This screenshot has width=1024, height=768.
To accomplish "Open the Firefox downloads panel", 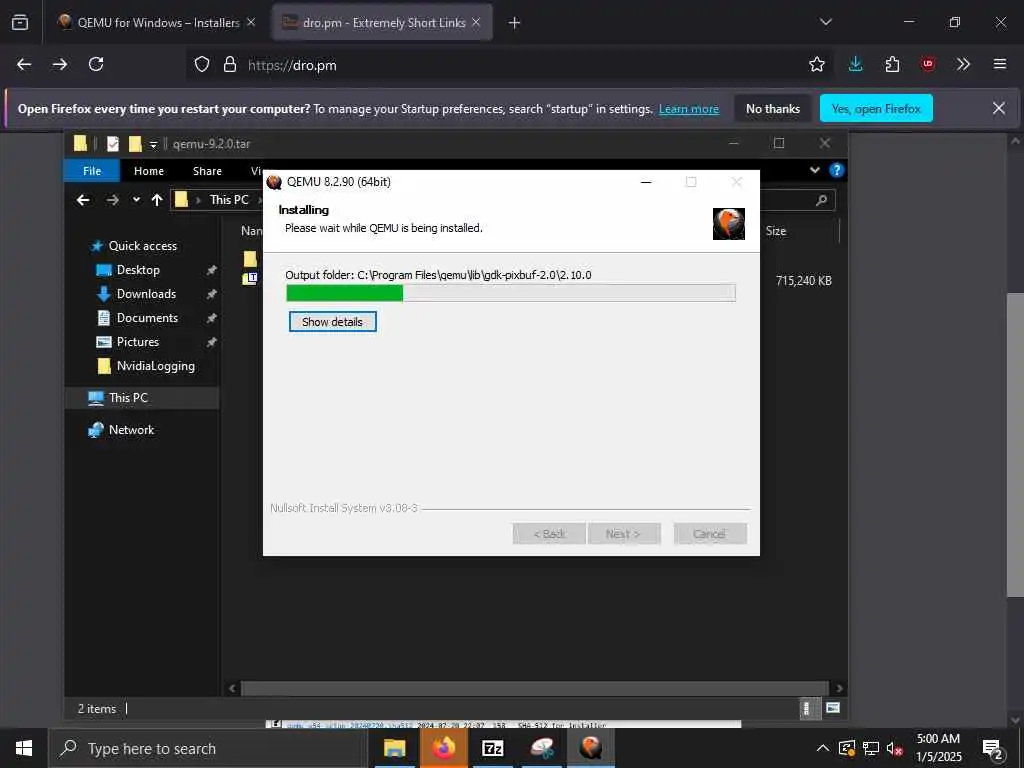I will [856, 64].
